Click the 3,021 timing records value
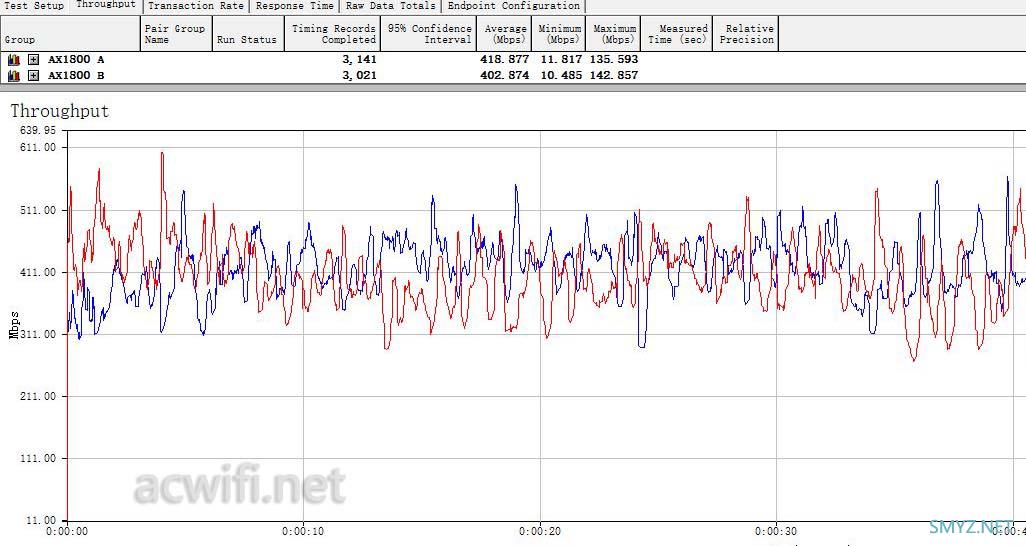Image resolution: width=1026 pixels, height=546 pixels. [x=359, y=75]
